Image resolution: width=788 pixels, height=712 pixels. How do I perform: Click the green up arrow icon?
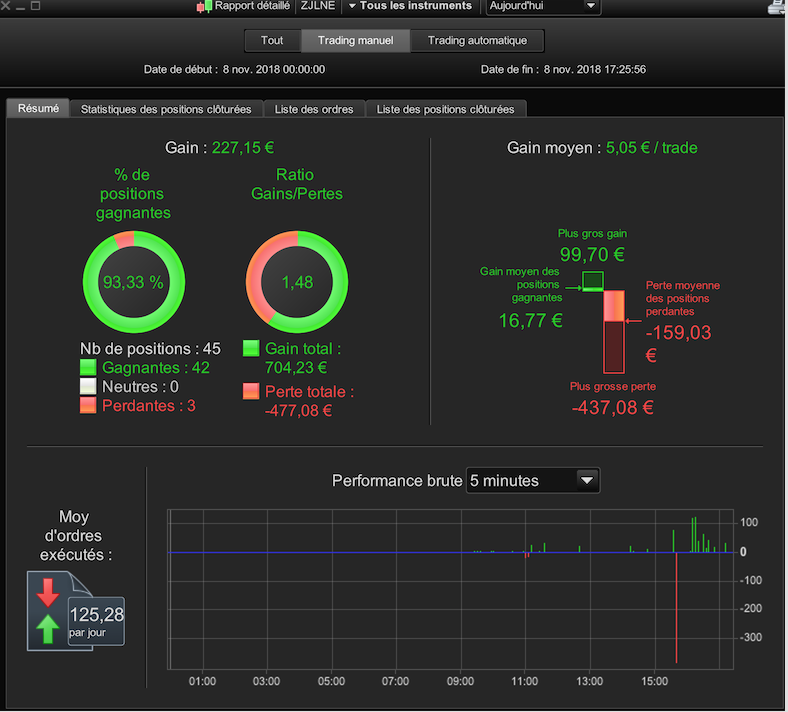(48, 629)
